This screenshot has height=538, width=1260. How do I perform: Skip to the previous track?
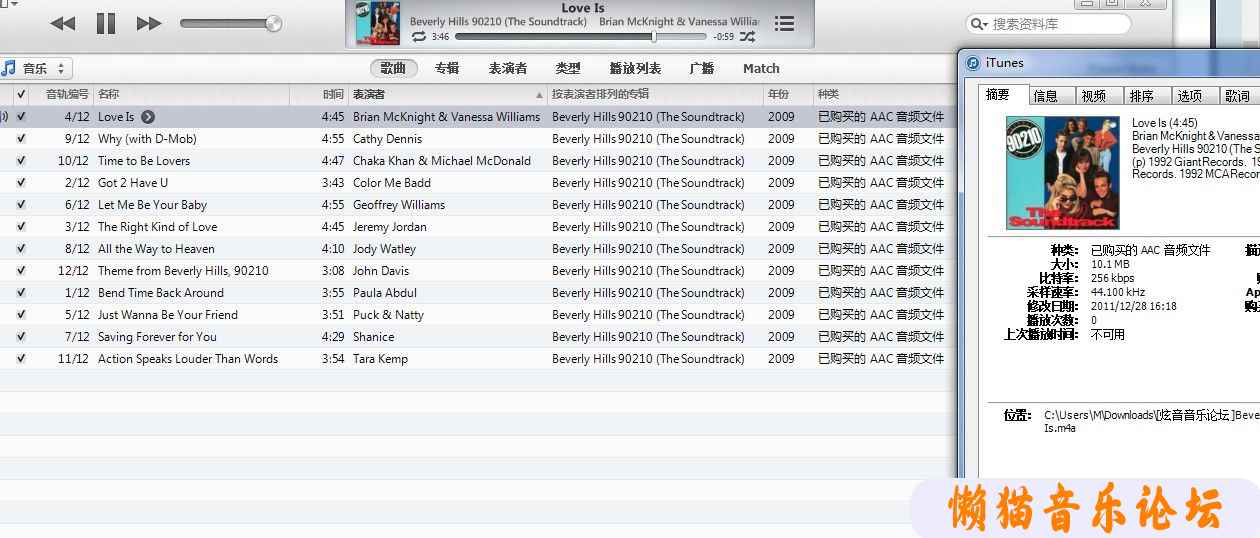pos(62,23)
